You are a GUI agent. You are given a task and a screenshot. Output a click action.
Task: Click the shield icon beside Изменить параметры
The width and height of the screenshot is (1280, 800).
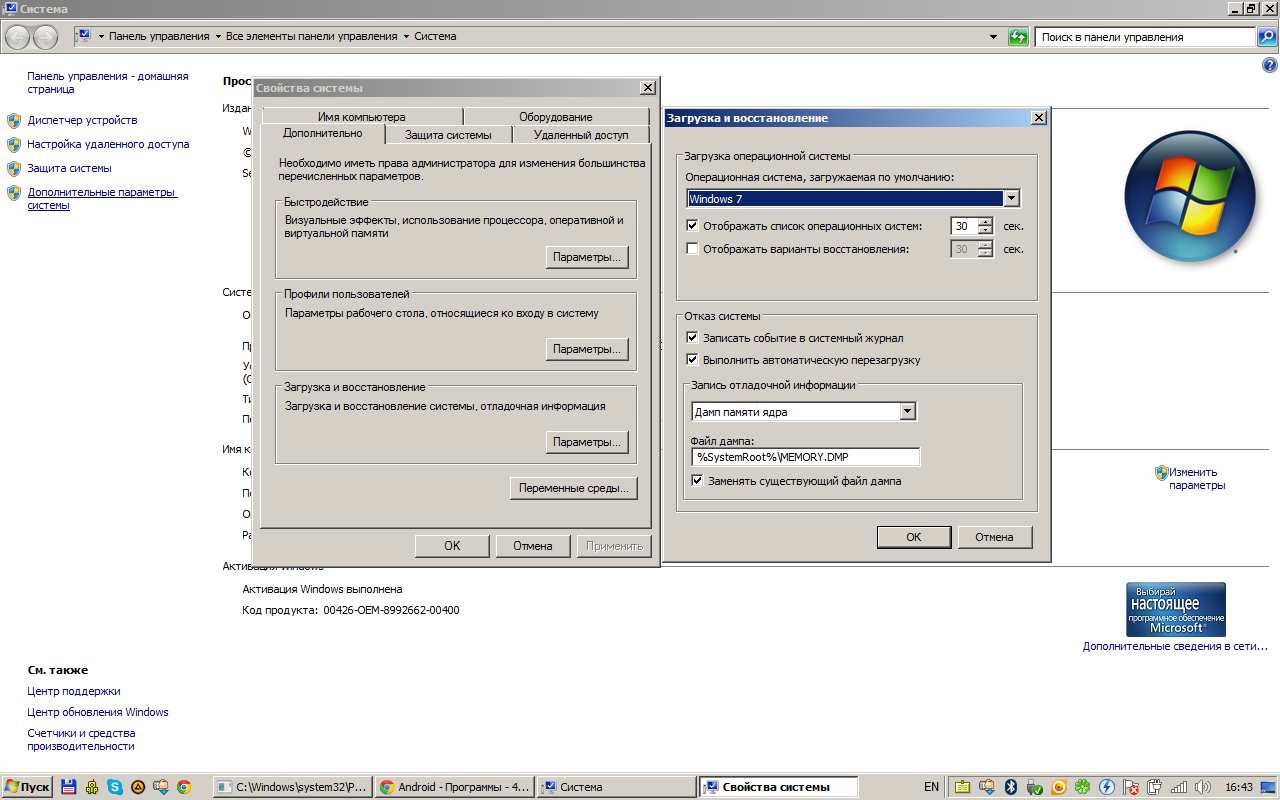click(1161, 472)
